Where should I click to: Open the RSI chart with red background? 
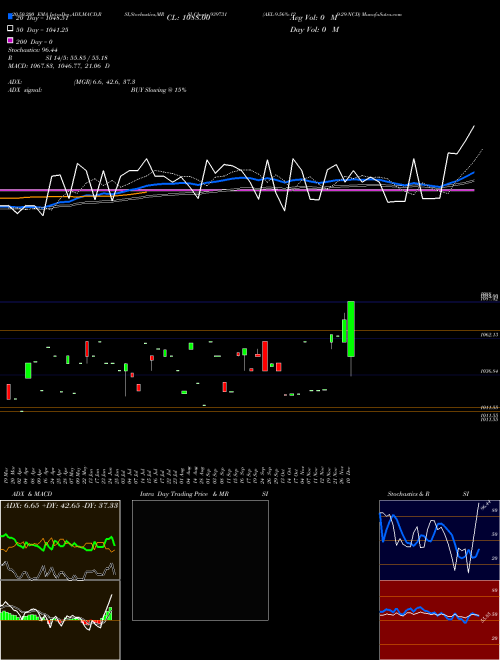[x=439, y=620]
